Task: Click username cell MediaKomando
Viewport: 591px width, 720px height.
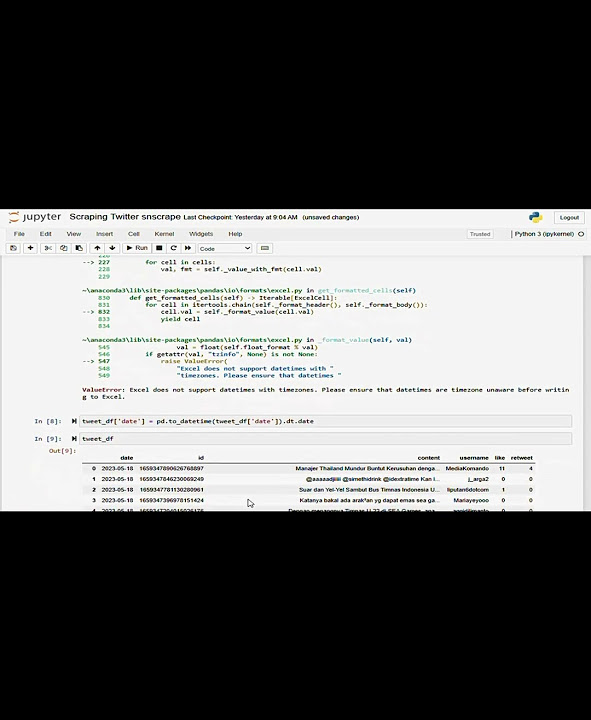Action: point(467,468)
